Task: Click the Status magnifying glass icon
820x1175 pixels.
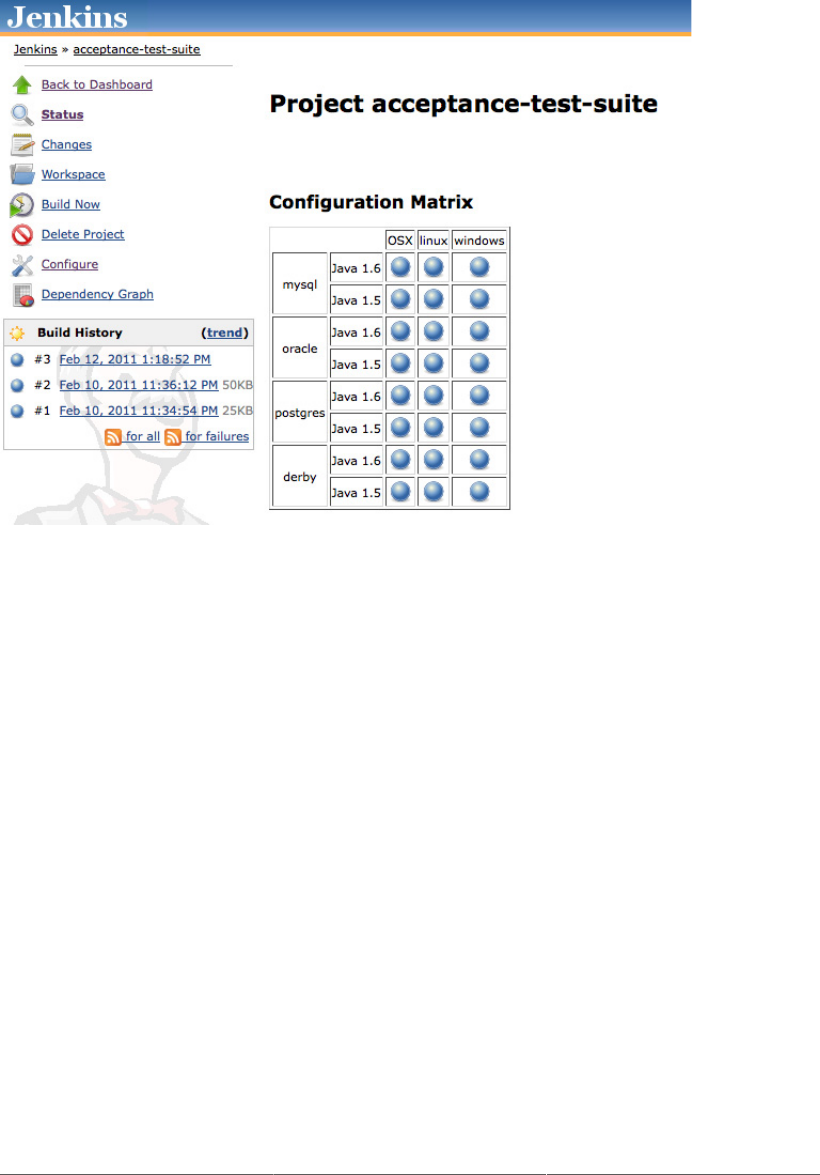Action: click(x=22, y=115)
